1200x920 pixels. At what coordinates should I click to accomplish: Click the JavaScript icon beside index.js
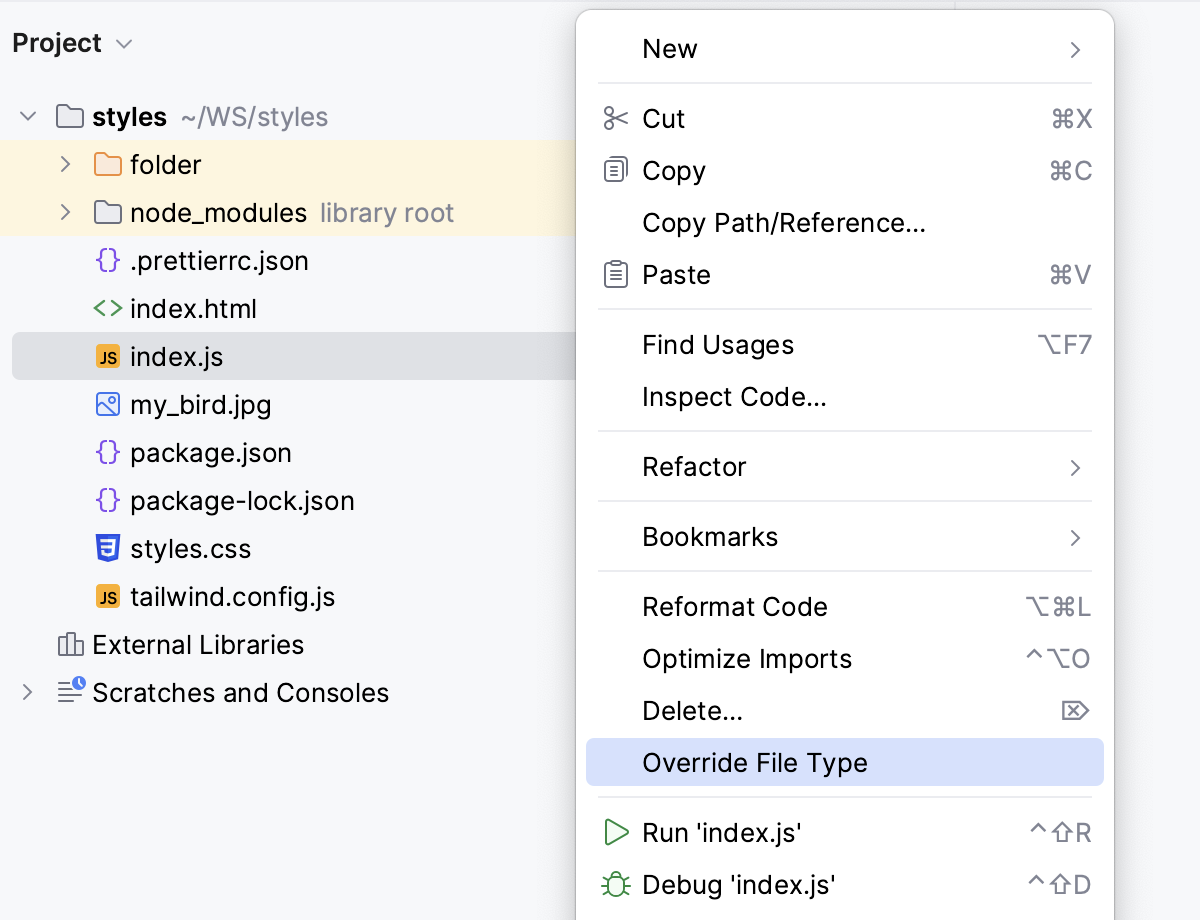(x=108, y=357)
